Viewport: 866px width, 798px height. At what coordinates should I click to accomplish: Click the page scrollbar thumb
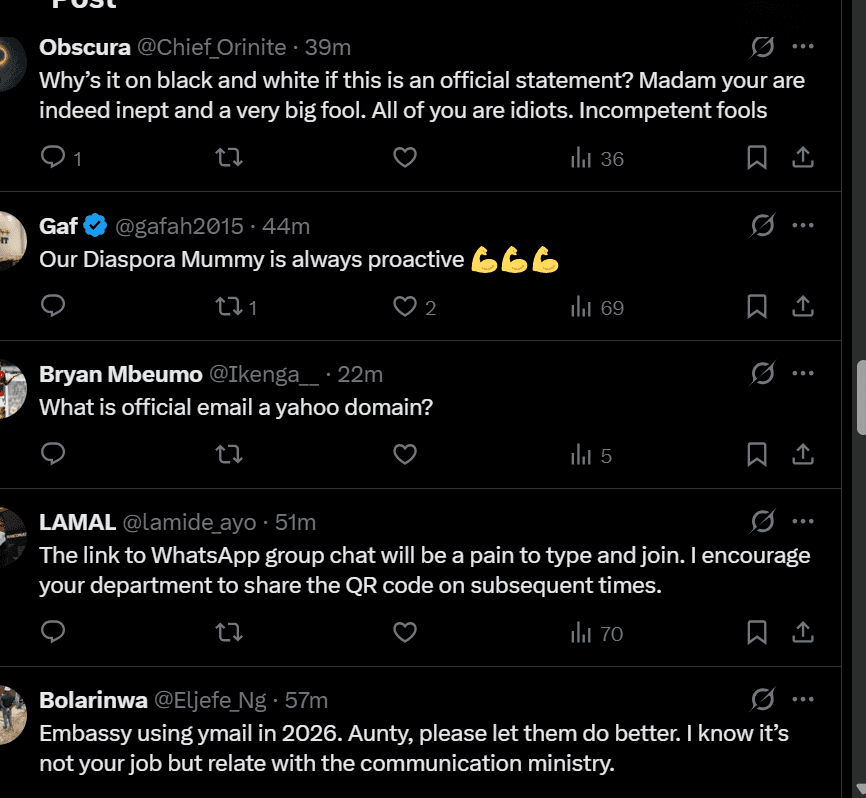pos(860,397)
